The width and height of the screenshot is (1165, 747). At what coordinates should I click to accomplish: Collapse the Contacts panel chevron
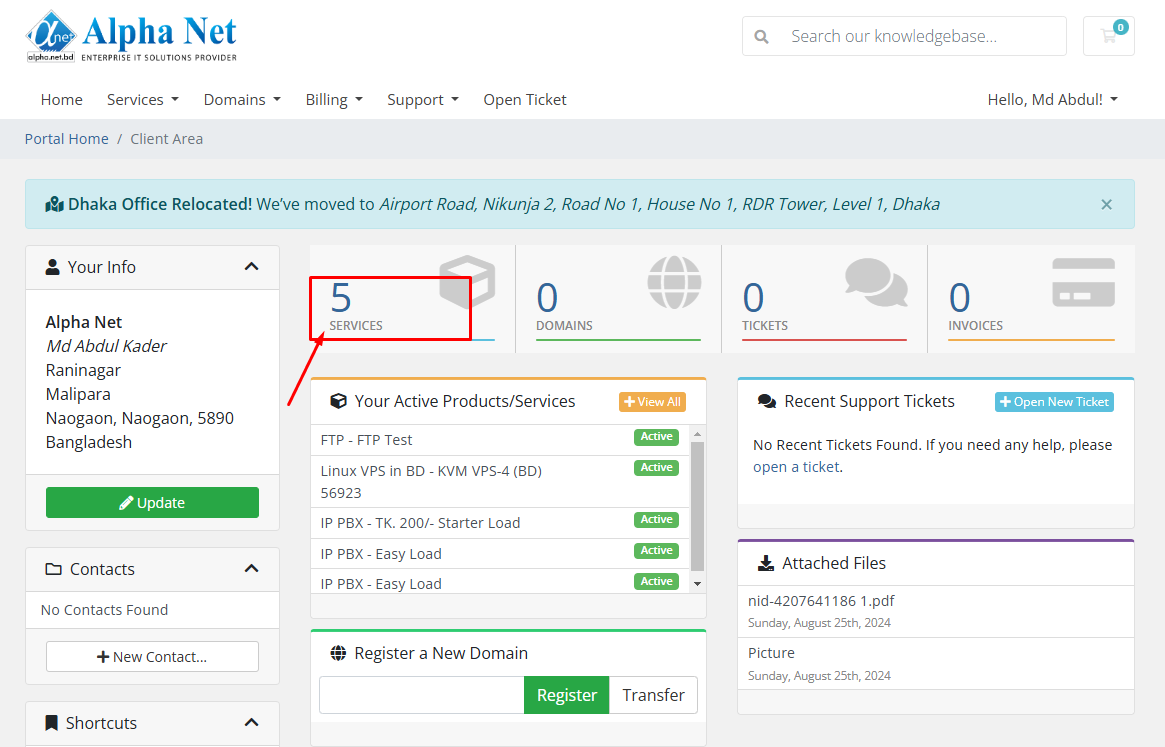point(251,569)
